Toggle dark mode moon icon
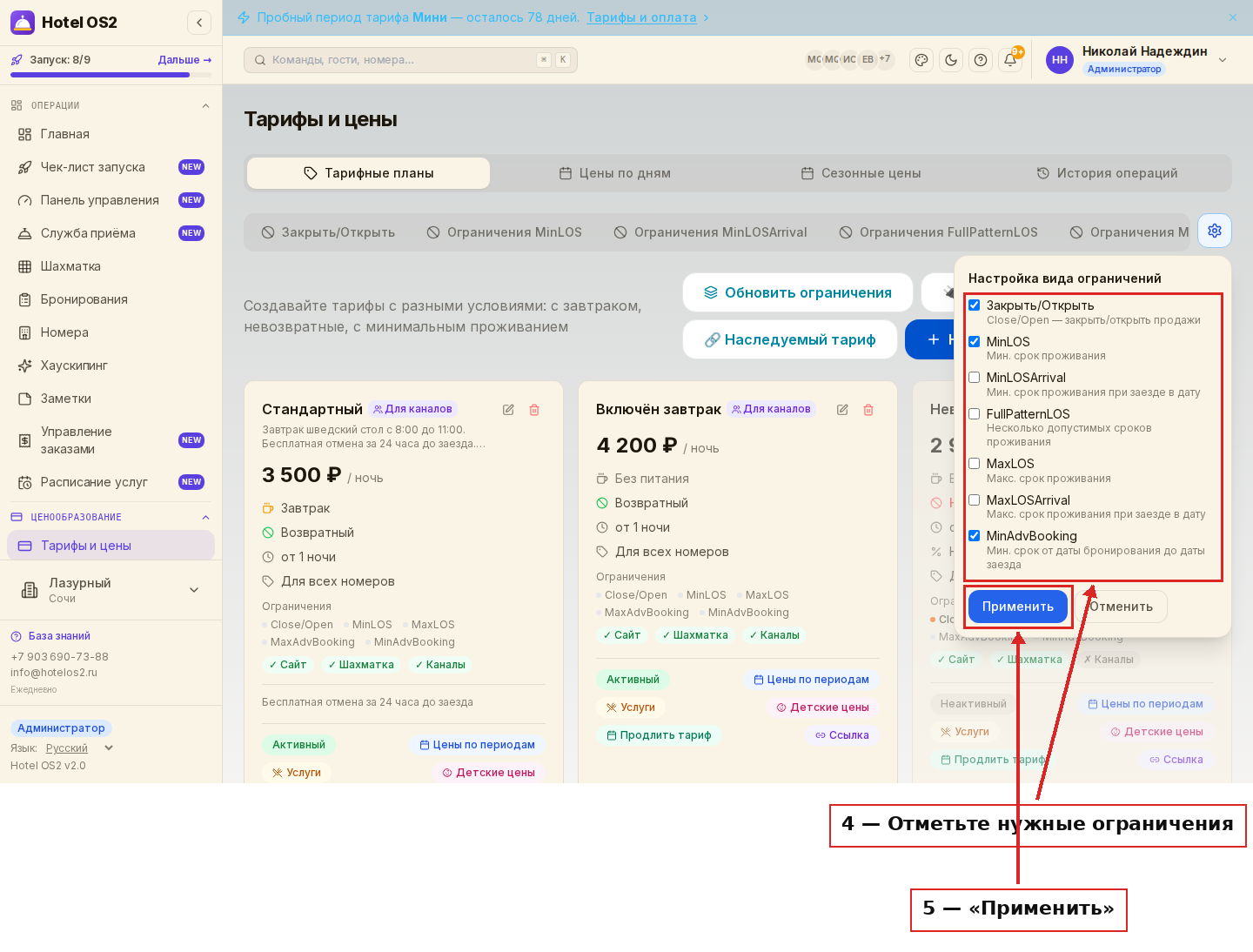 951,60
